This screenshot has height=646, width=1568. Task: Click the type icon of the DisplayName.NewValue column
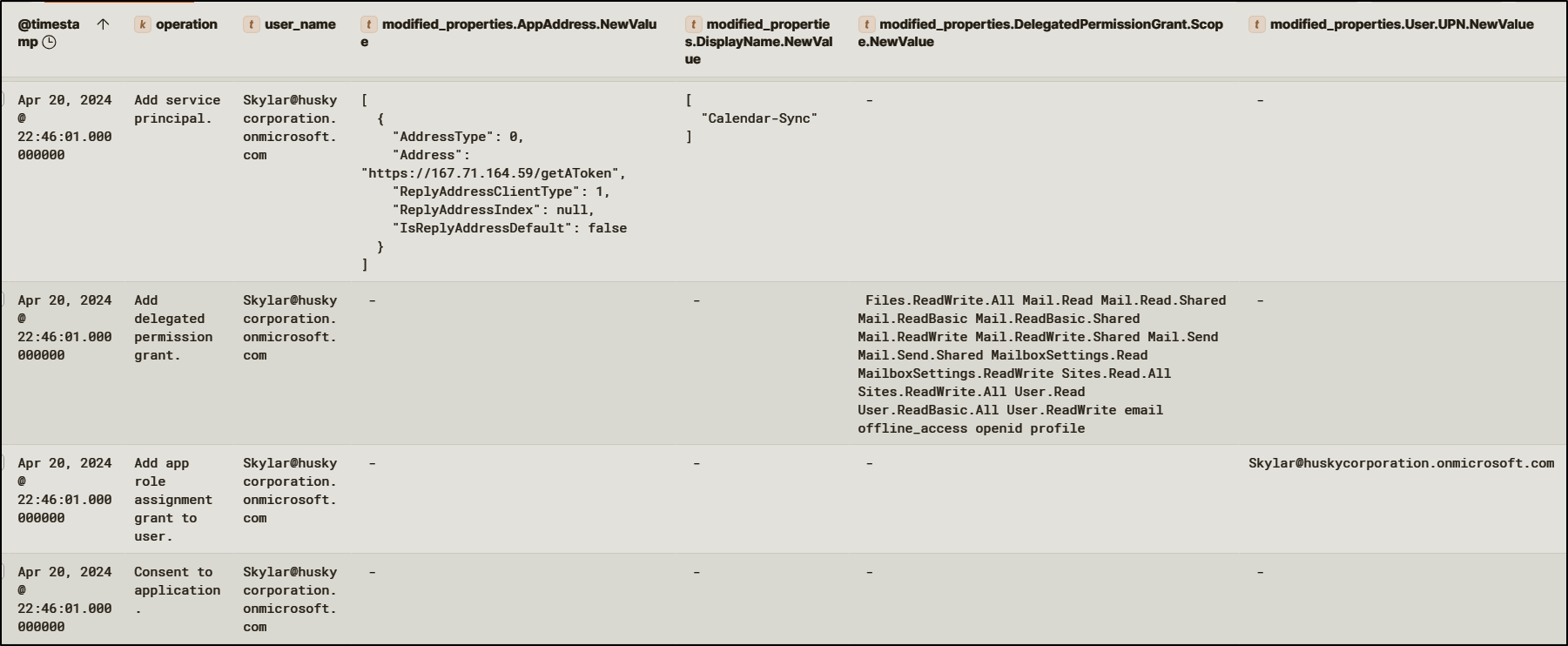(693, 24)
